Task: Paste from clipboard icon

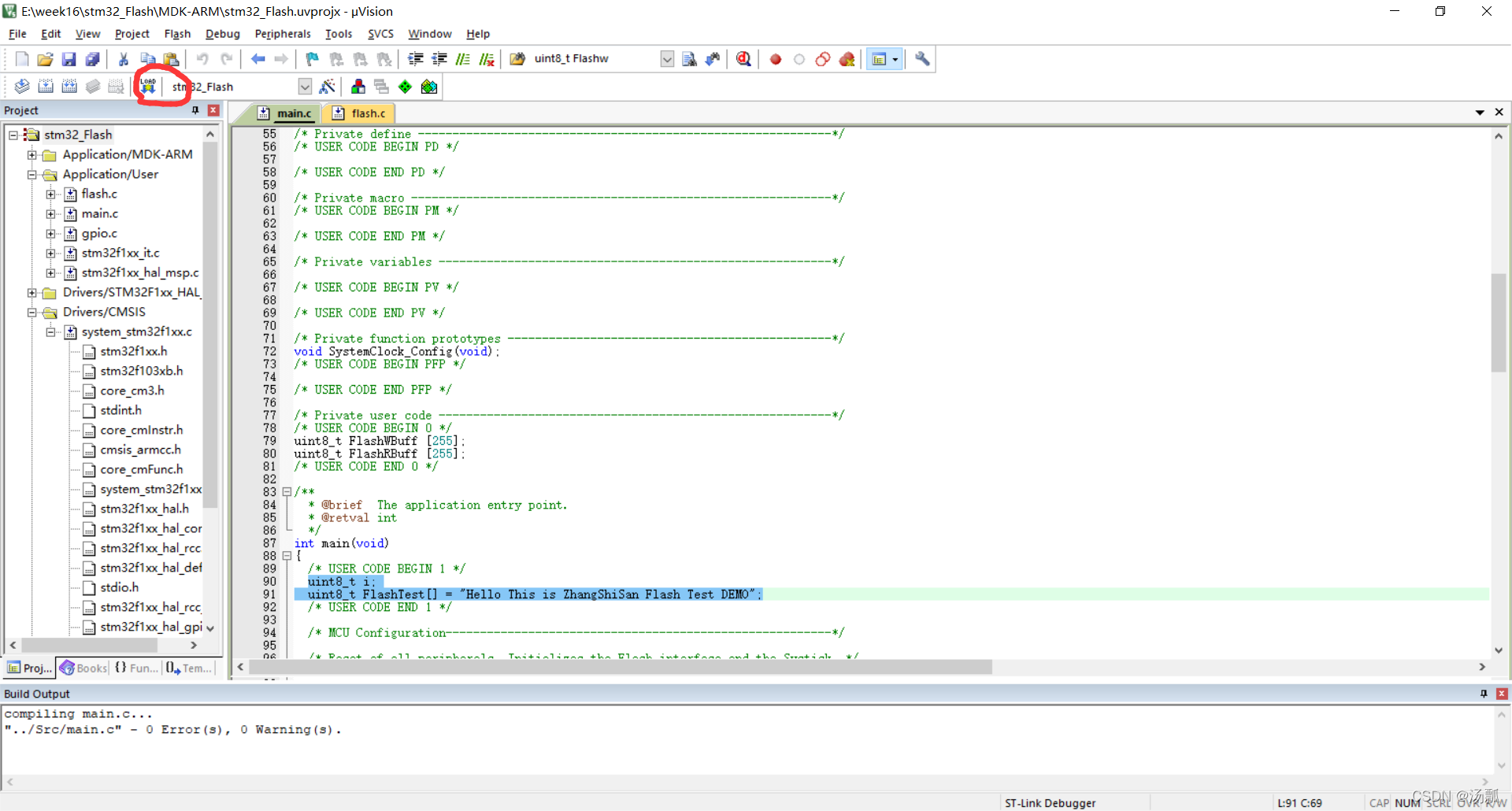Action: pos(171,59)
